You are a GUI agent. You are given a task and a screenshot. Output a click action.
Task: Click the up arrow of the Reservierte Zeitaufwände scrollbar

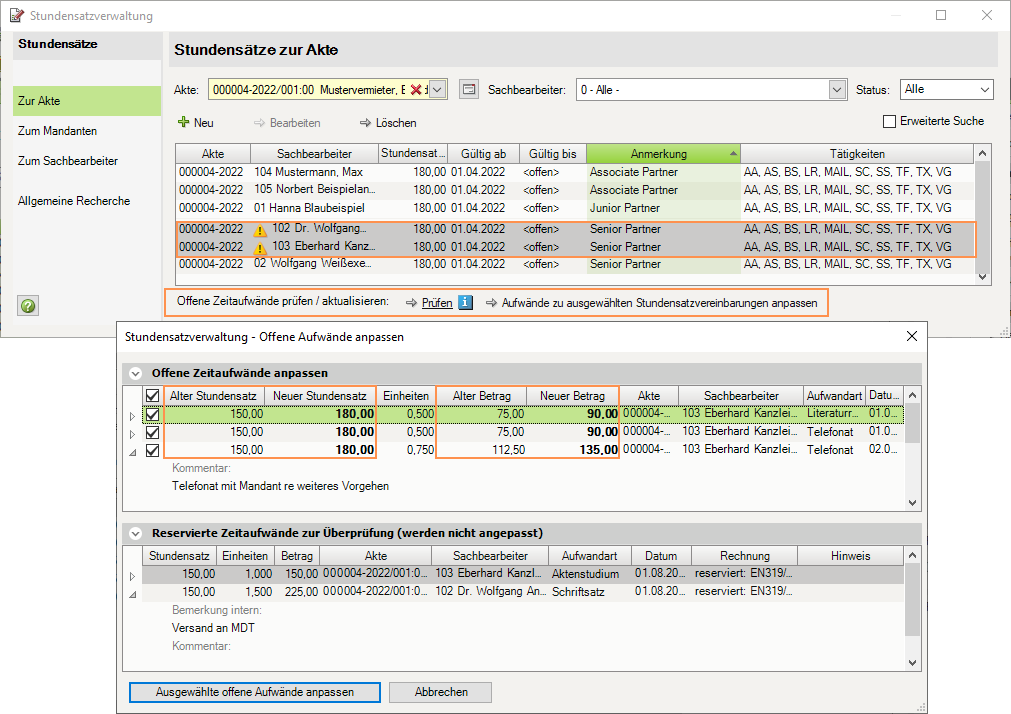[912, 555]
